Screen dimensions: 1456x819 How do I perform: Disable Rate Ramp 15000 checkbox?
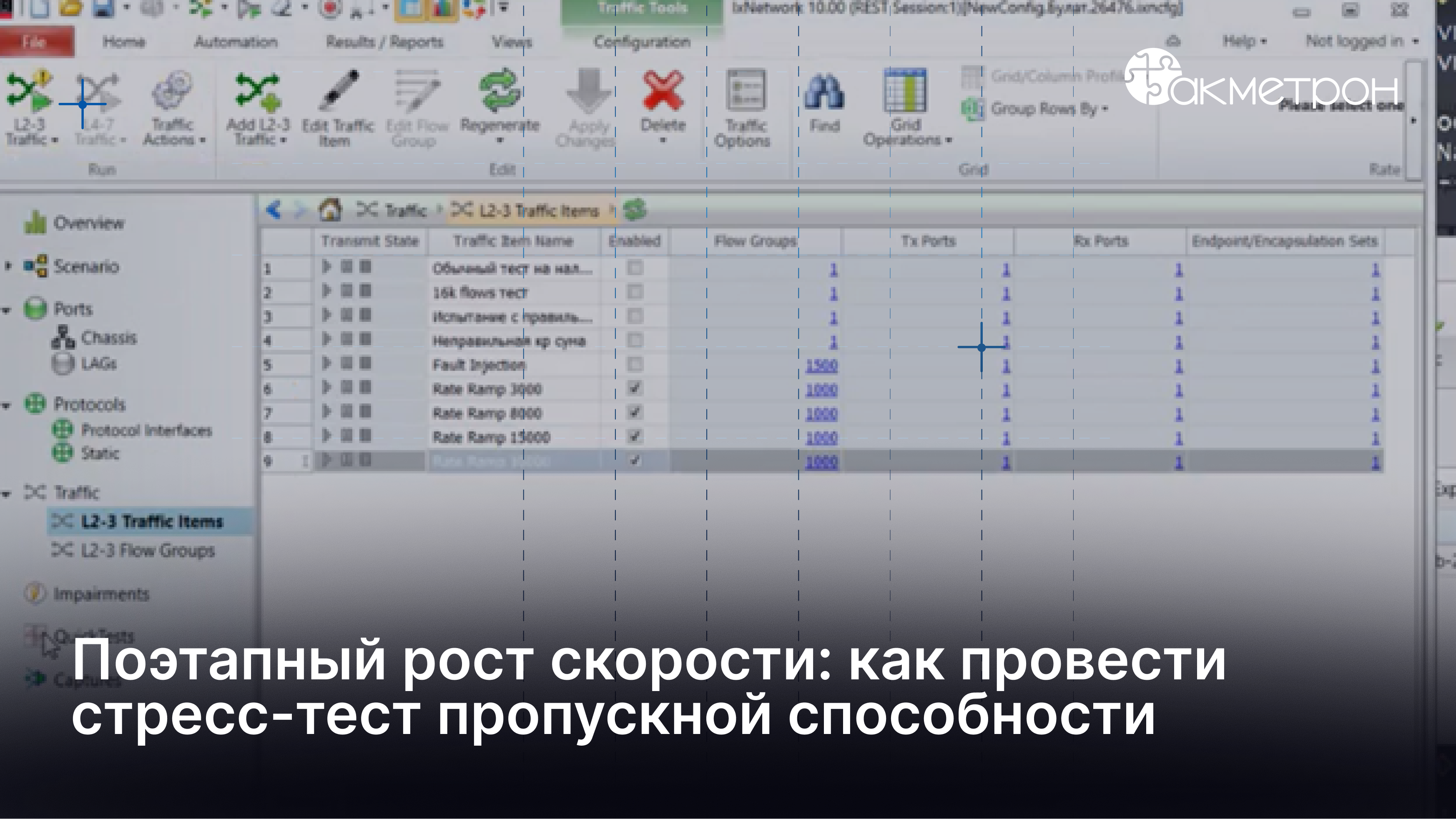click(635, 437)
